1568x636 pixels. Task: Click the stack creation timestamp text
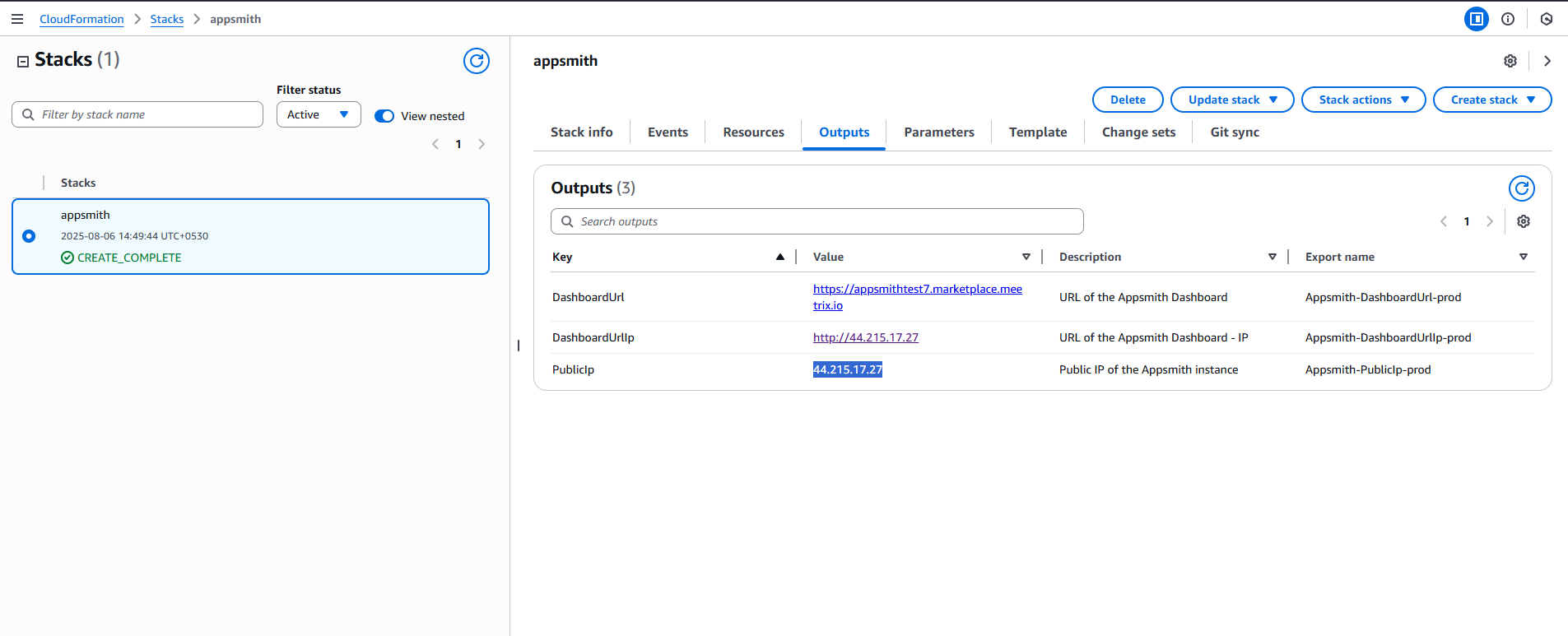(134, 236)
